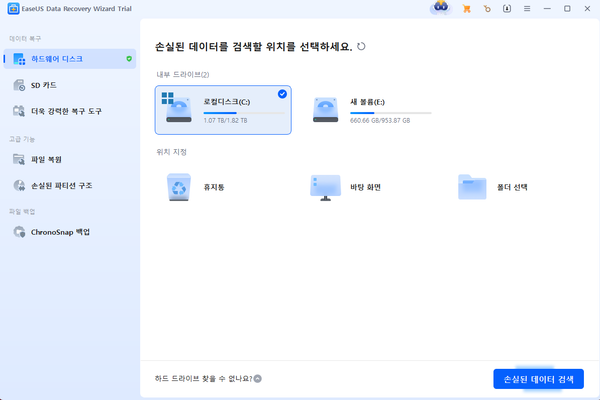Open the 하드웨어 디스크 sidebar section
Screen dimensions: 600x400
click(x=70, y=59)
